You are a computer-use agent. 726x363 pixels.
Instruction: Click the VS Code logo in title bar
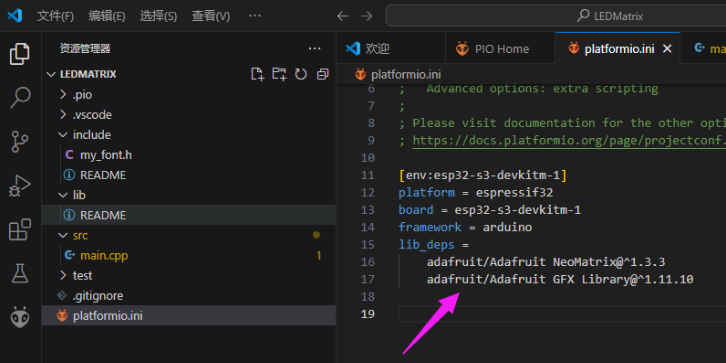point(14,16)
